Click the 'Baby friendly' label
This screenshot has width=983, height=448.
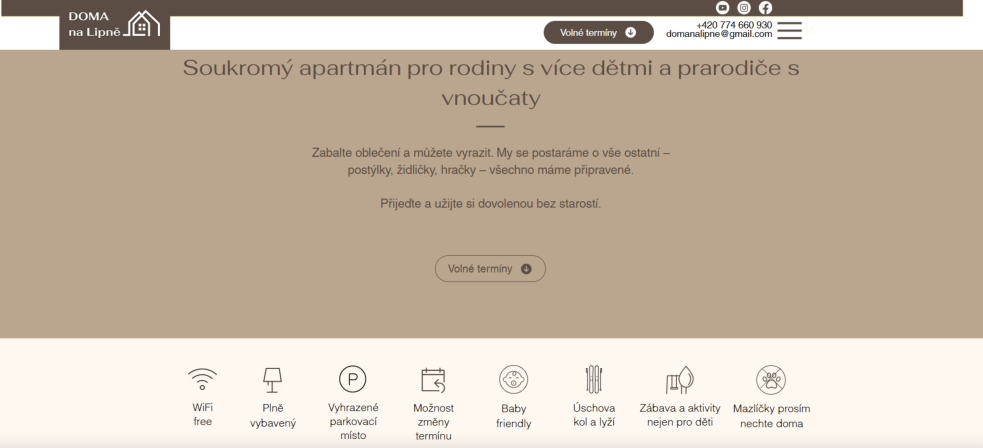tap(513, 416)
